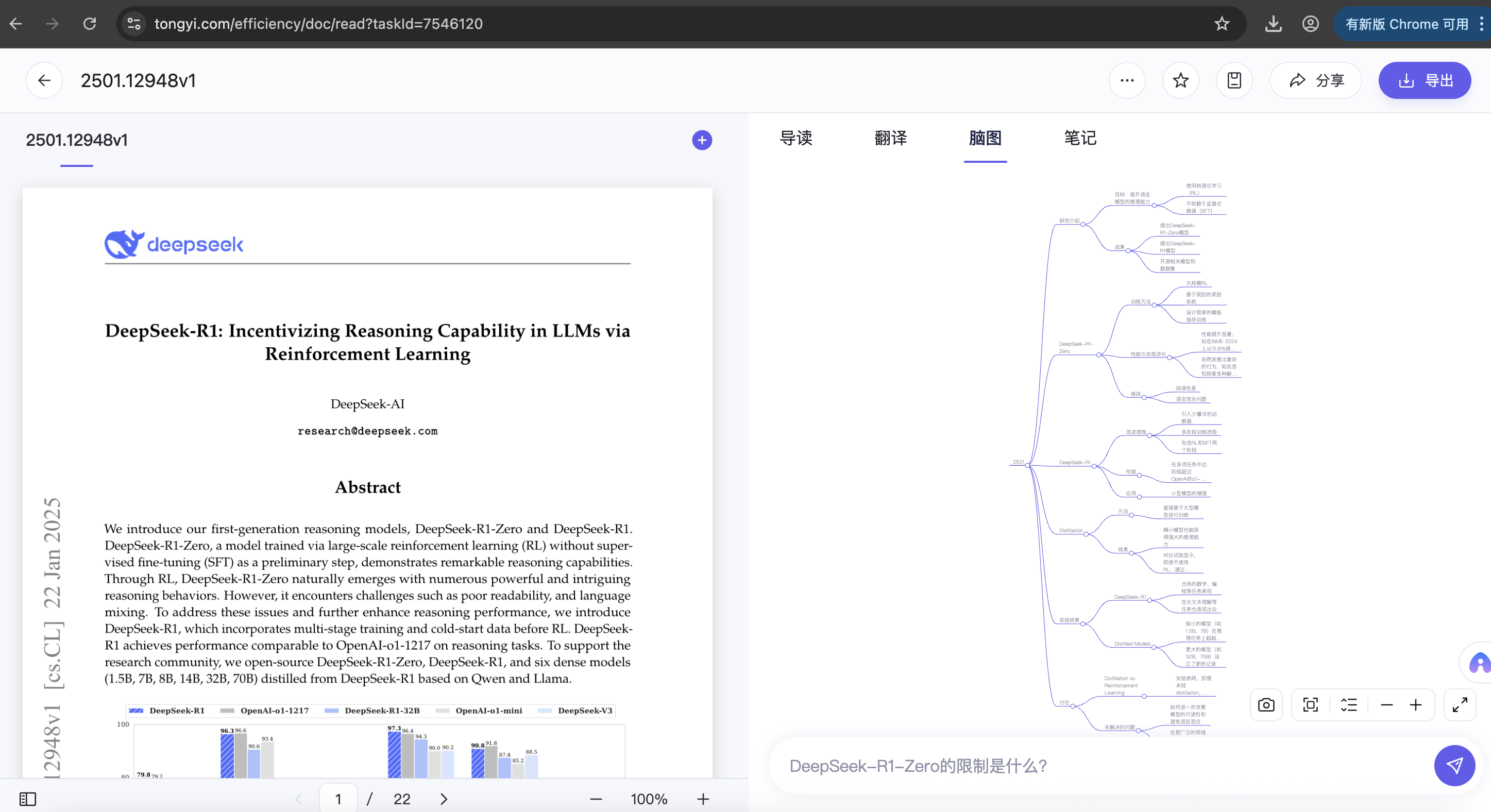Screen dimensions: 1491x812
Task: Reload the page with refresh icon
Action: click(89, 24)
